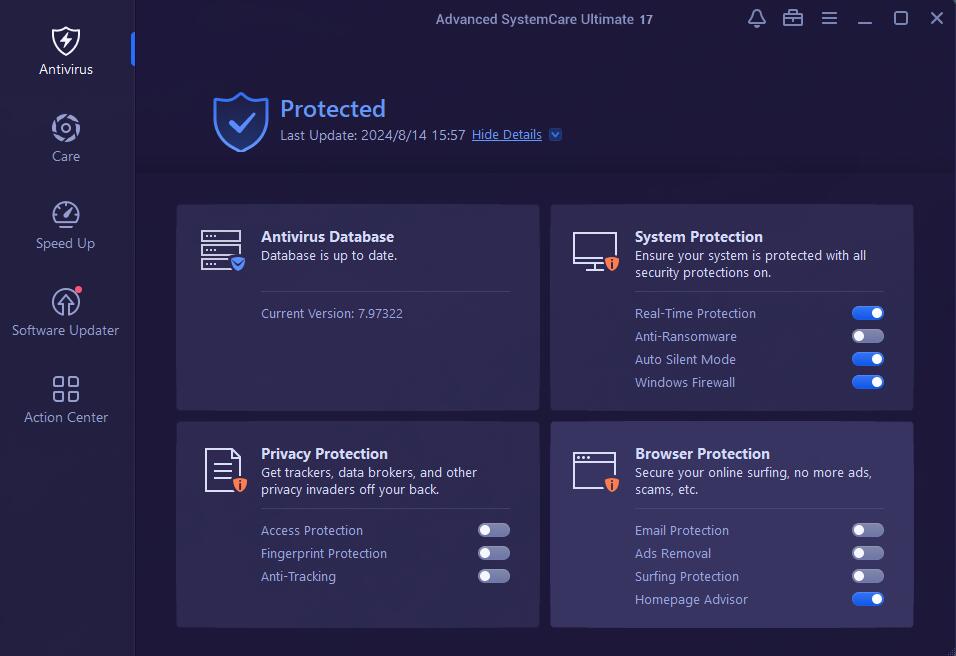Open the hamburger options menu

point(829,18)
